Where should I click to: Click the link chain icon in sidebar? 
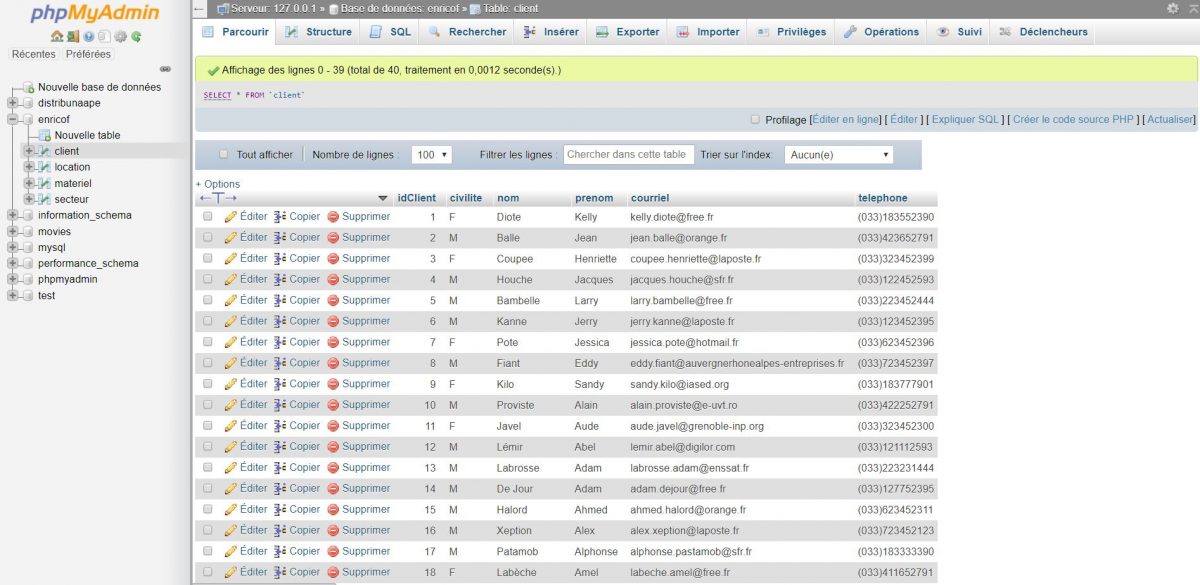pos(165,69)
